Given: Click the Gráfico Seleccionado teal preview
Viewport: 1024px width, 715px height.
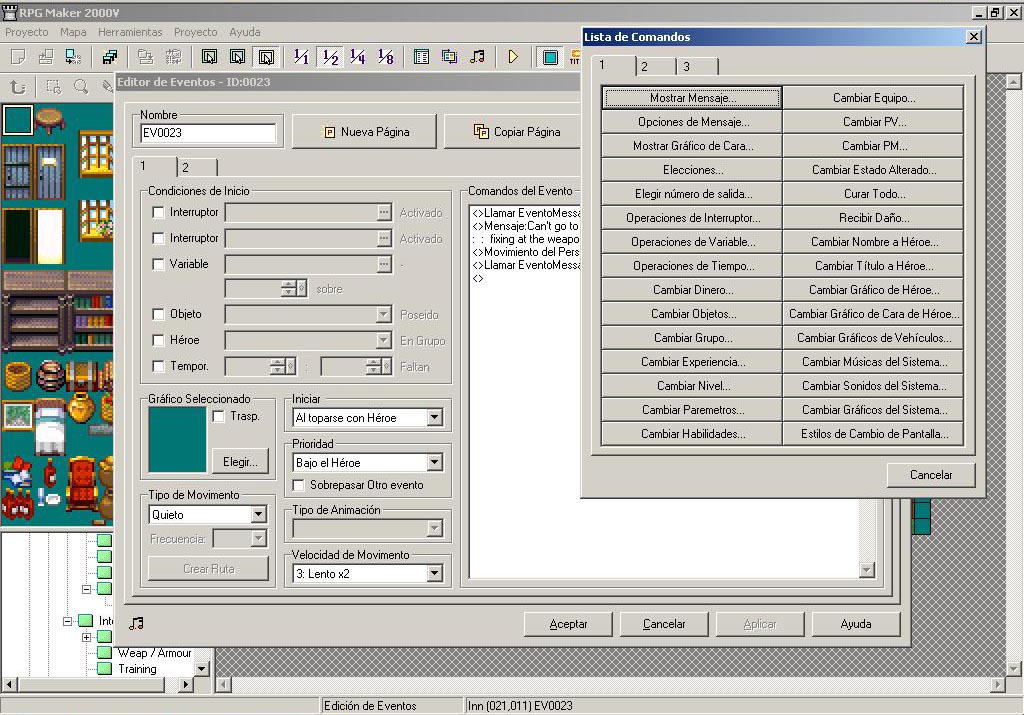Looking at the screenshot, I should 177,439.
